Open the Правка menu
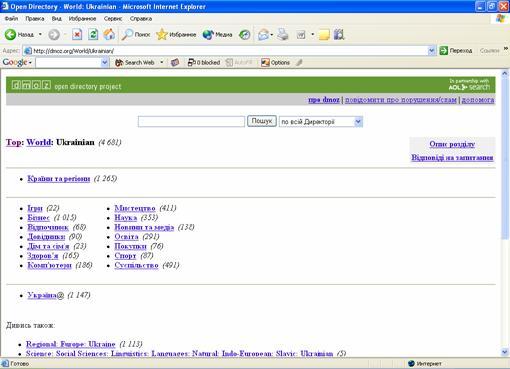 [x=35, y=19]
